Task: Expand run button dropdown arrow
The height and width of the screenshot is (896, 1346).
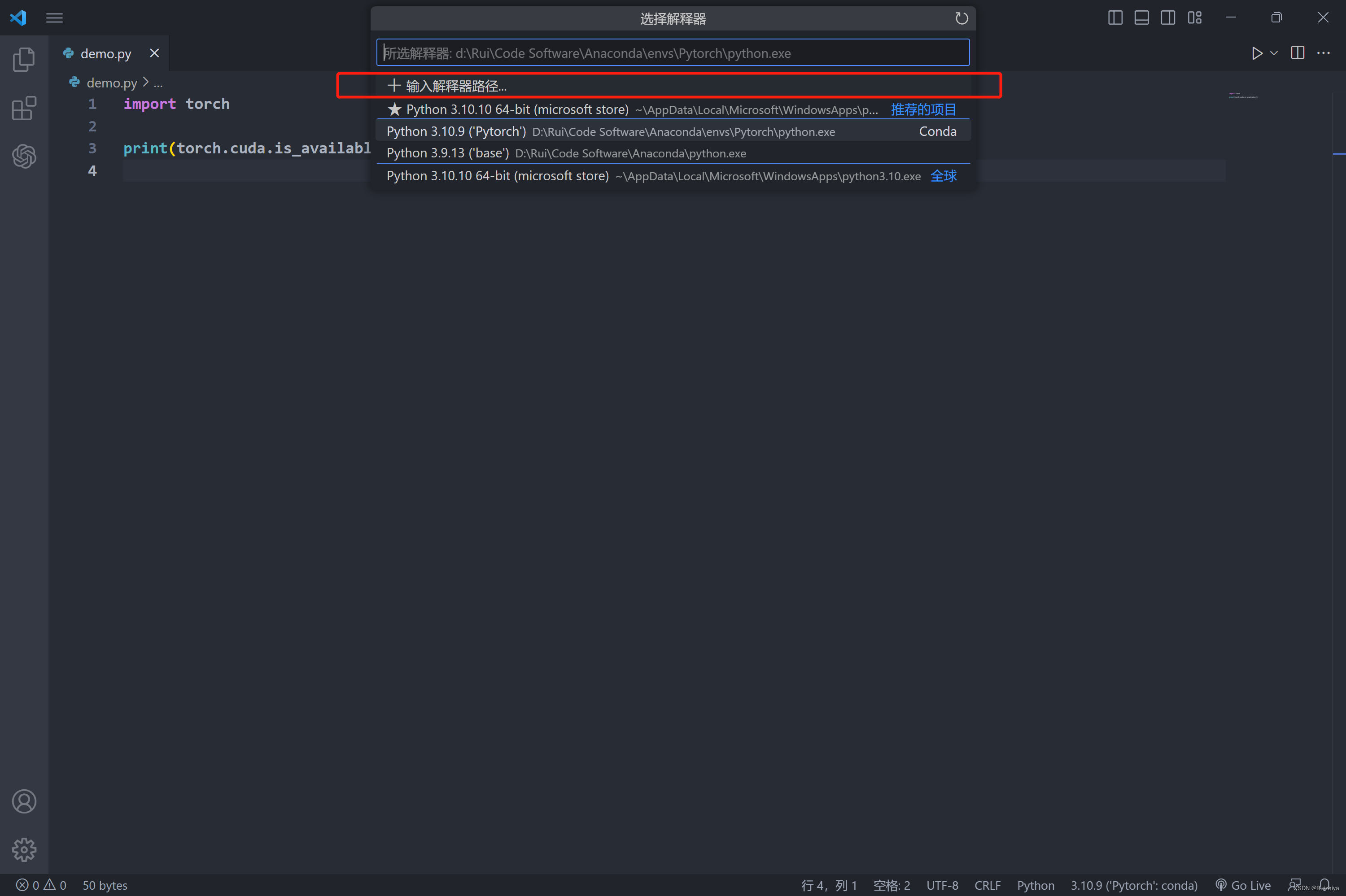Action: 1274,53
